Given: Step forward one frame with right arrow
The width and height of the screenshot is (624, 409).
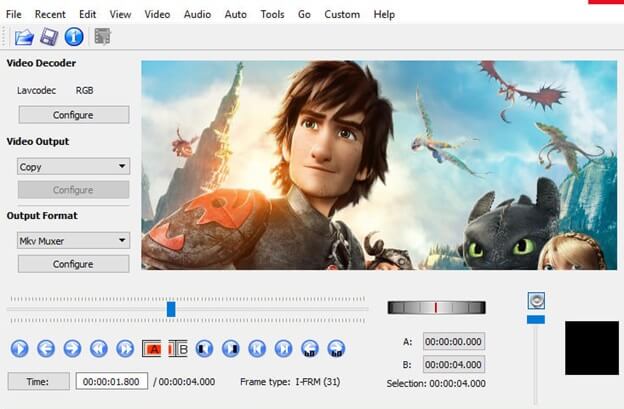Looking at the screenshot, I should 72,349.
